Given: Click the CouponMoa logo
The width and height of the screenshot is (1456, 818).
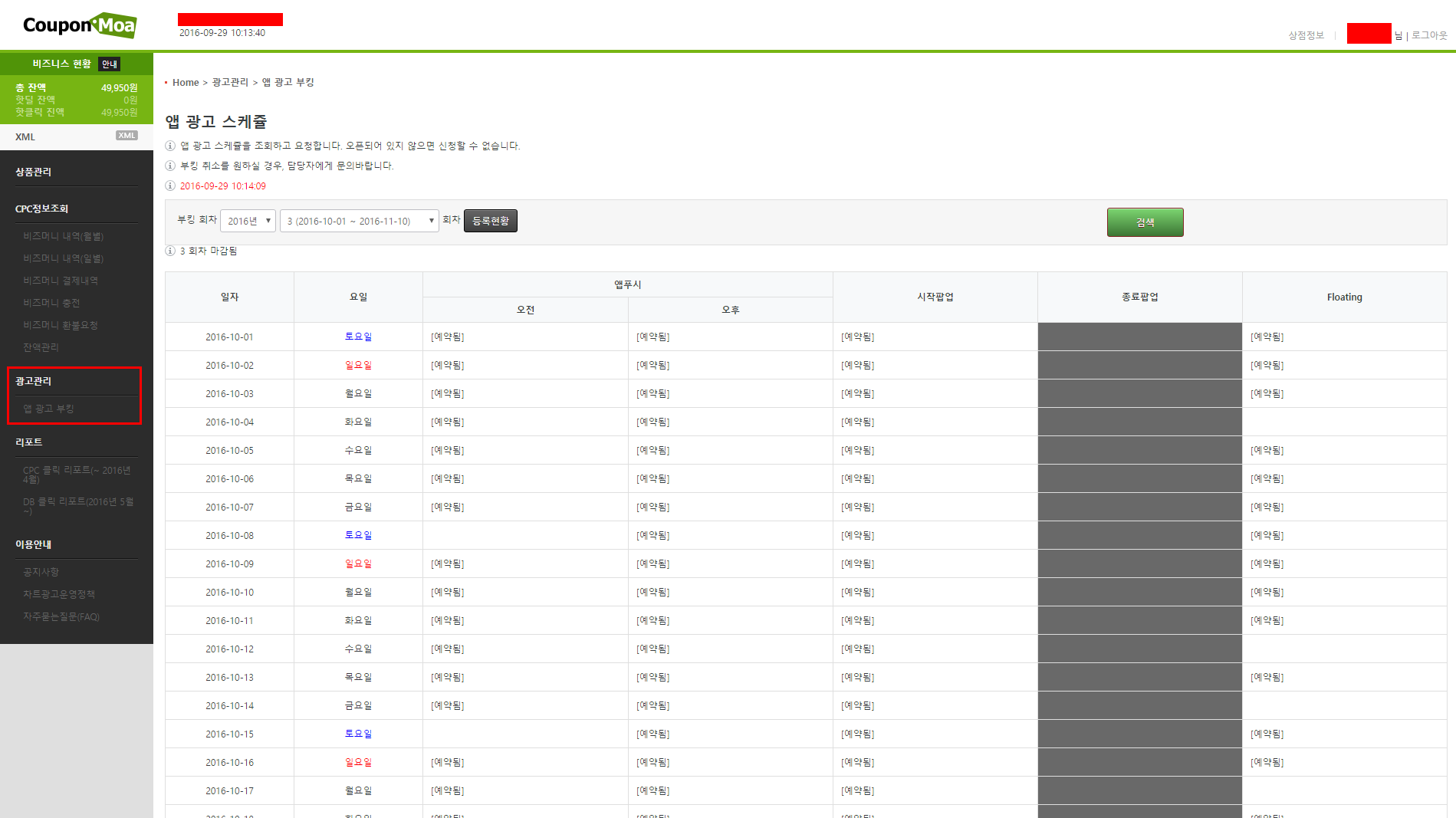Looking at the screenshot, I should [x=80, y=25].
